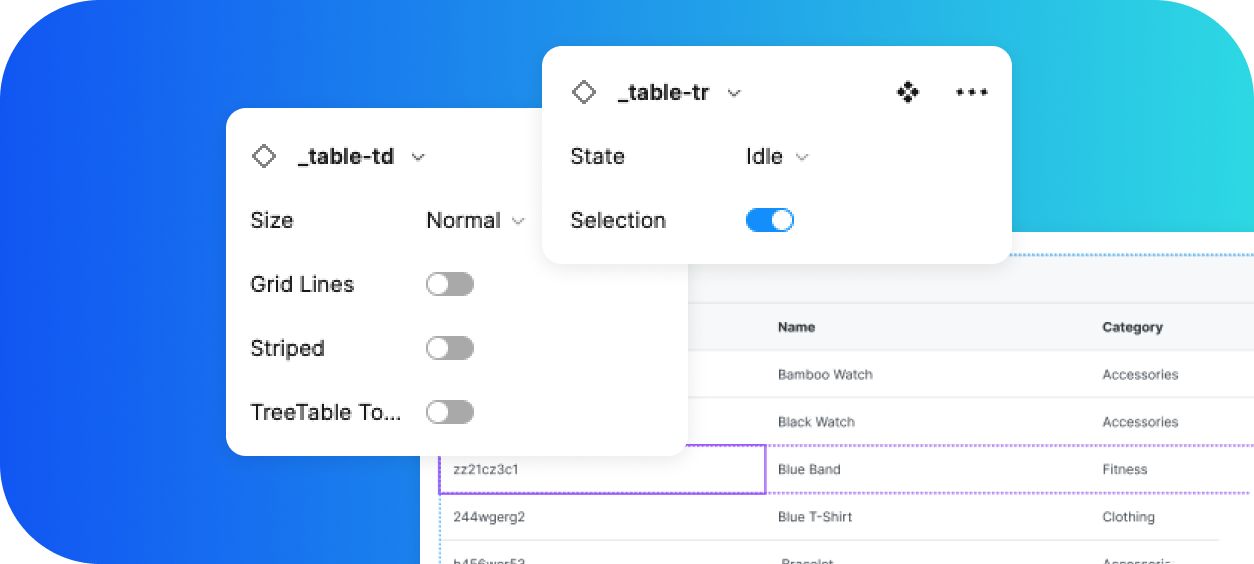
Task: Select the Blue T-Shirt cell
Action: tap(815, 517)
